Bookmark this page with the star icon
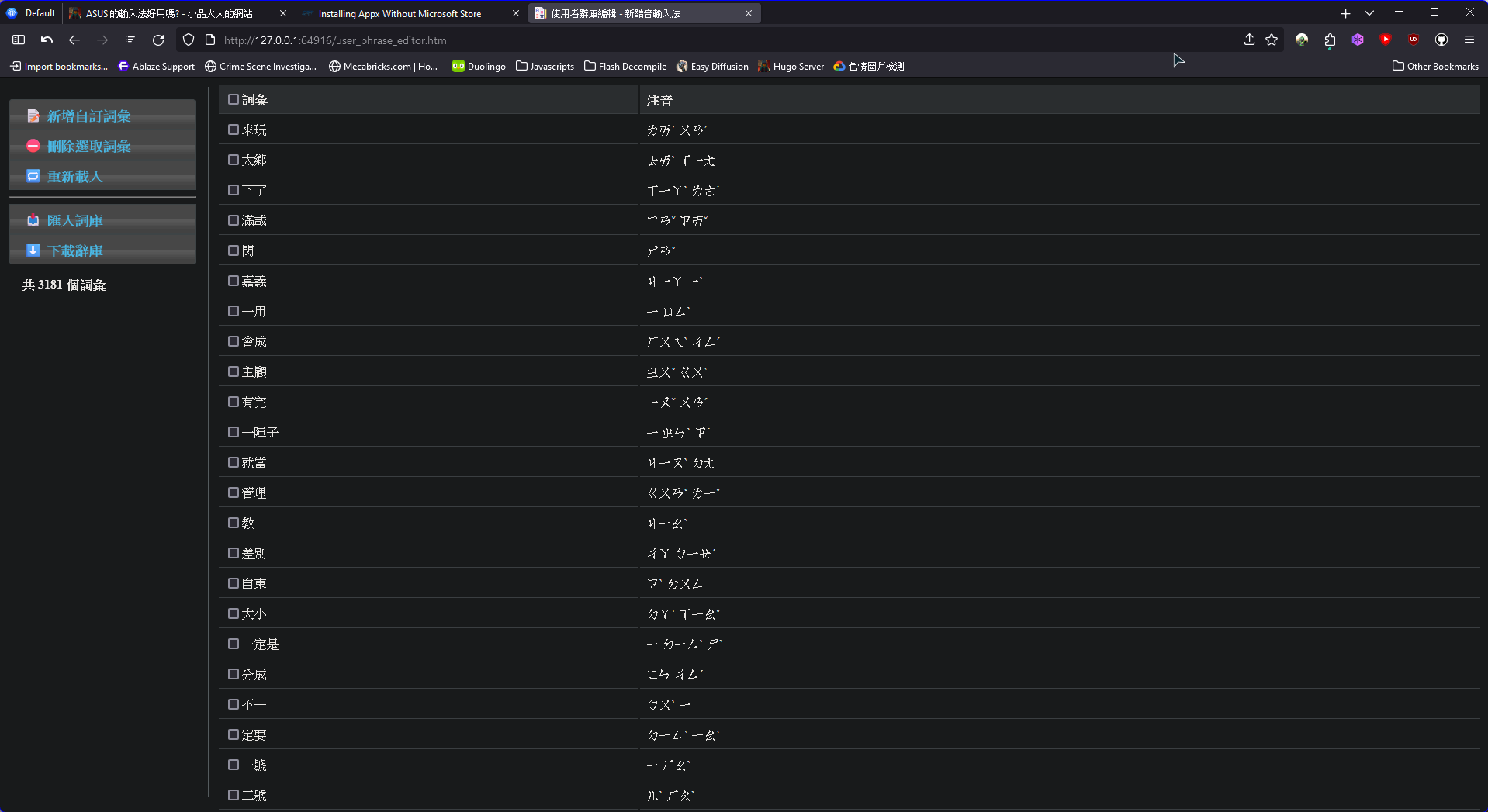This screenshot has width=1488, height=812. pyautogui.click(x=1272, y=40)
